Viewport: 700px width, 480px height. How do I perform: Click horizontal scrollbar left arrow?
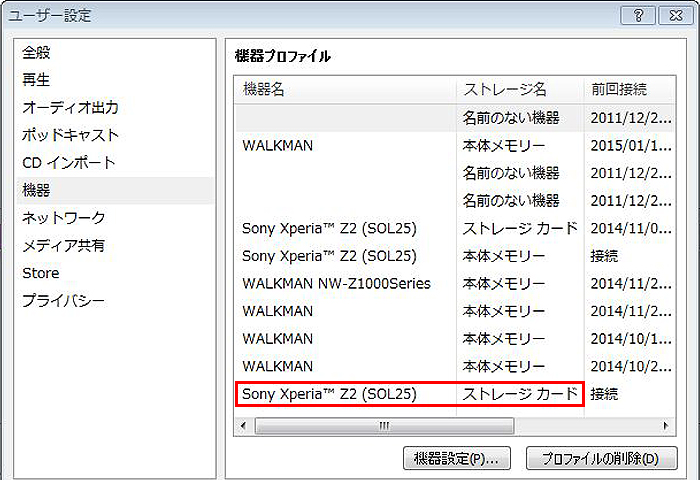(243, 426)
